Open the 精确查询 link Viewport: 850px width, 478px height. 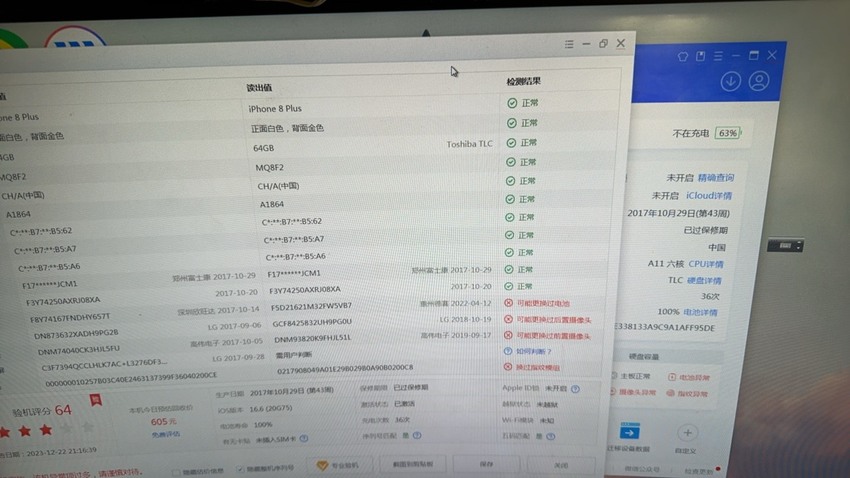click(x=716, y=178)
